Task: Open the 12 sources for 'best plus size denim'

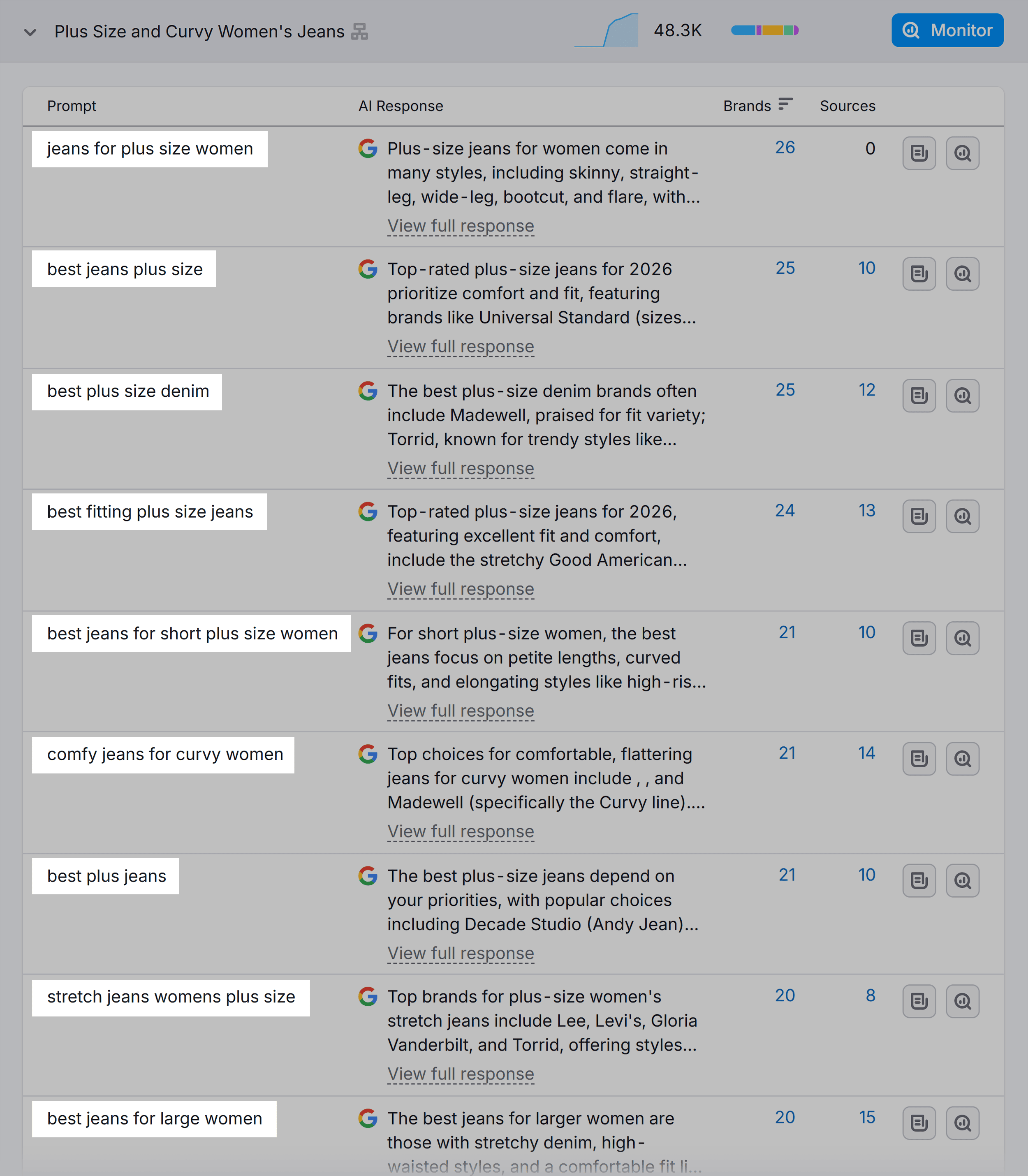Action: click(866, 390)
